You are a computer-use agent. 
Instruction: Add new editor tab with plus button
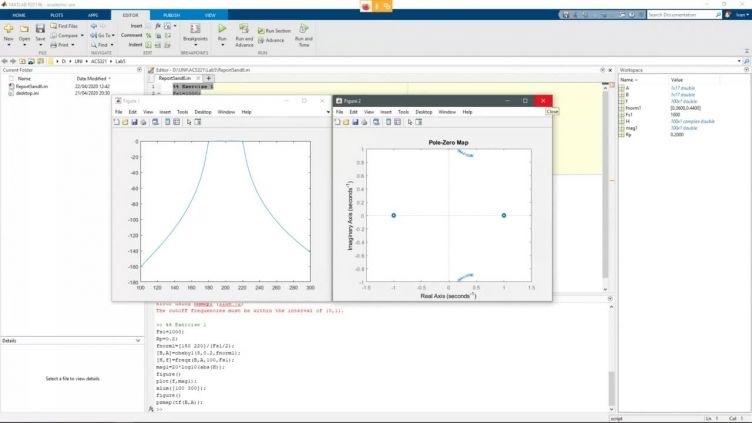[x=209, y=78]
